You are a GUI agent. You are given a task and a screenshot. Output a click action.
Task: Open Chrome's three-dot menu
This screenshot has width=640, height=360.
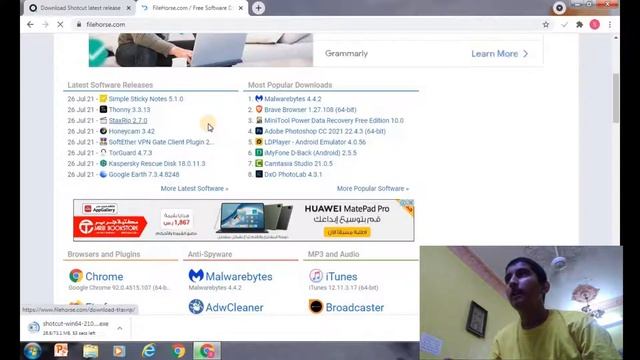pos(610,24)
